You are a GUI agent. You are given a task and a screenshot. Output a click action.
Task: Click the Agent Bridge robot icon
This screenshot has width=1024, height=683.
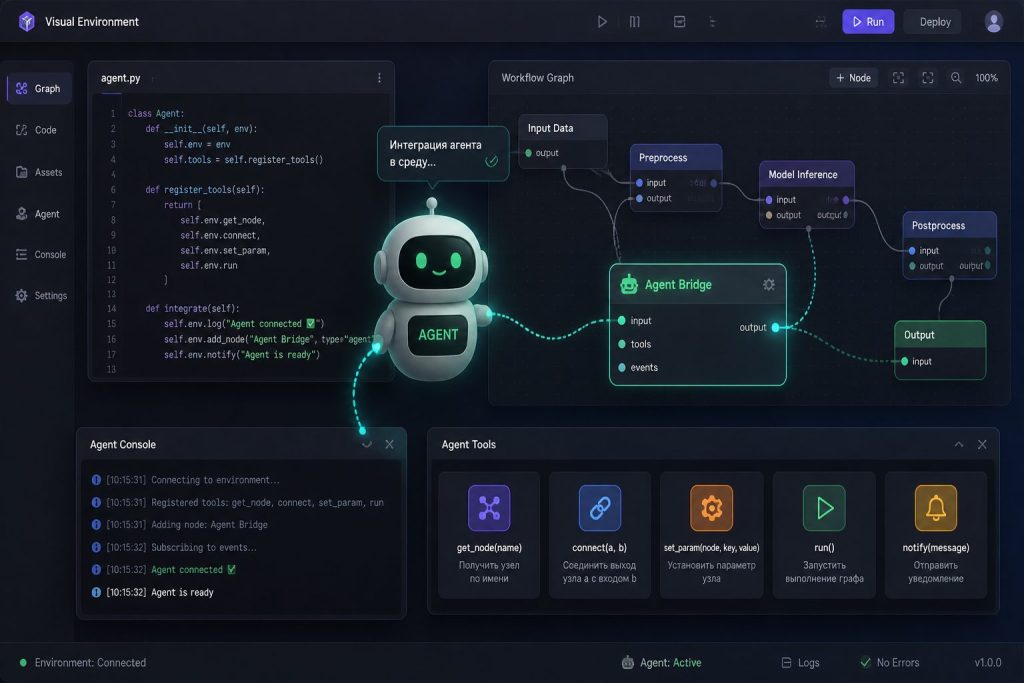(x=629, y=284)
